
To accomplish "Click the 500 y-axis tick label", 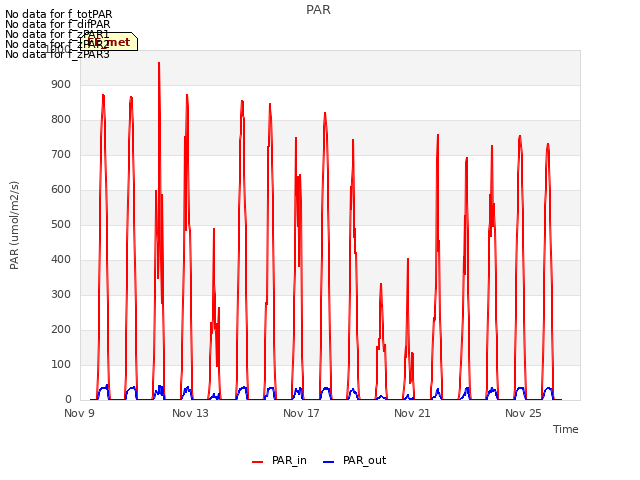I will pos(61,224).
